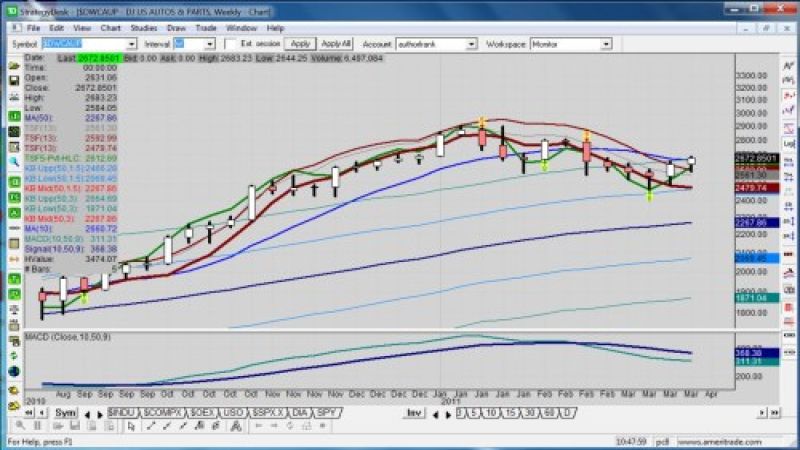Click the open folder icon in left toolbar
The height and width of the screenshot is (450, 800).
14,64
